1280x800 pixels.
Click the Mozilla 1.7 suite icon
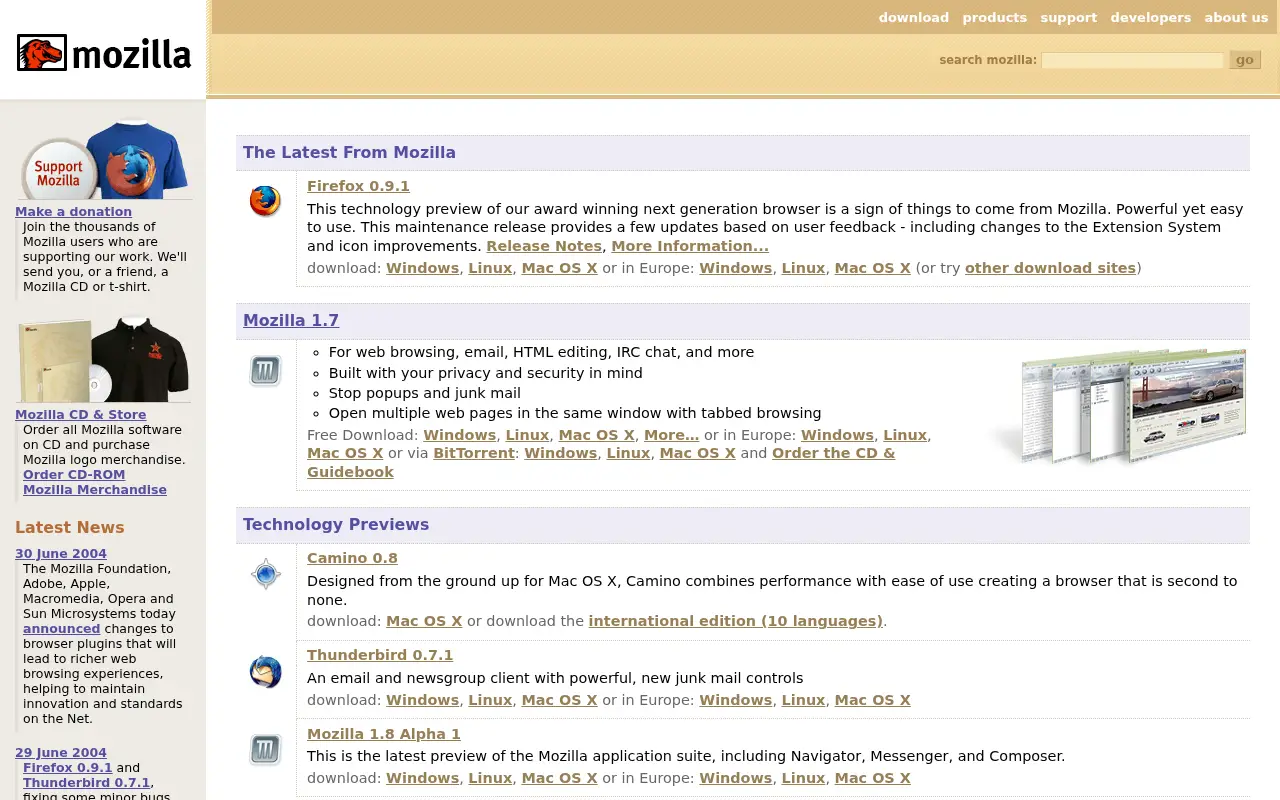point(265,371)
